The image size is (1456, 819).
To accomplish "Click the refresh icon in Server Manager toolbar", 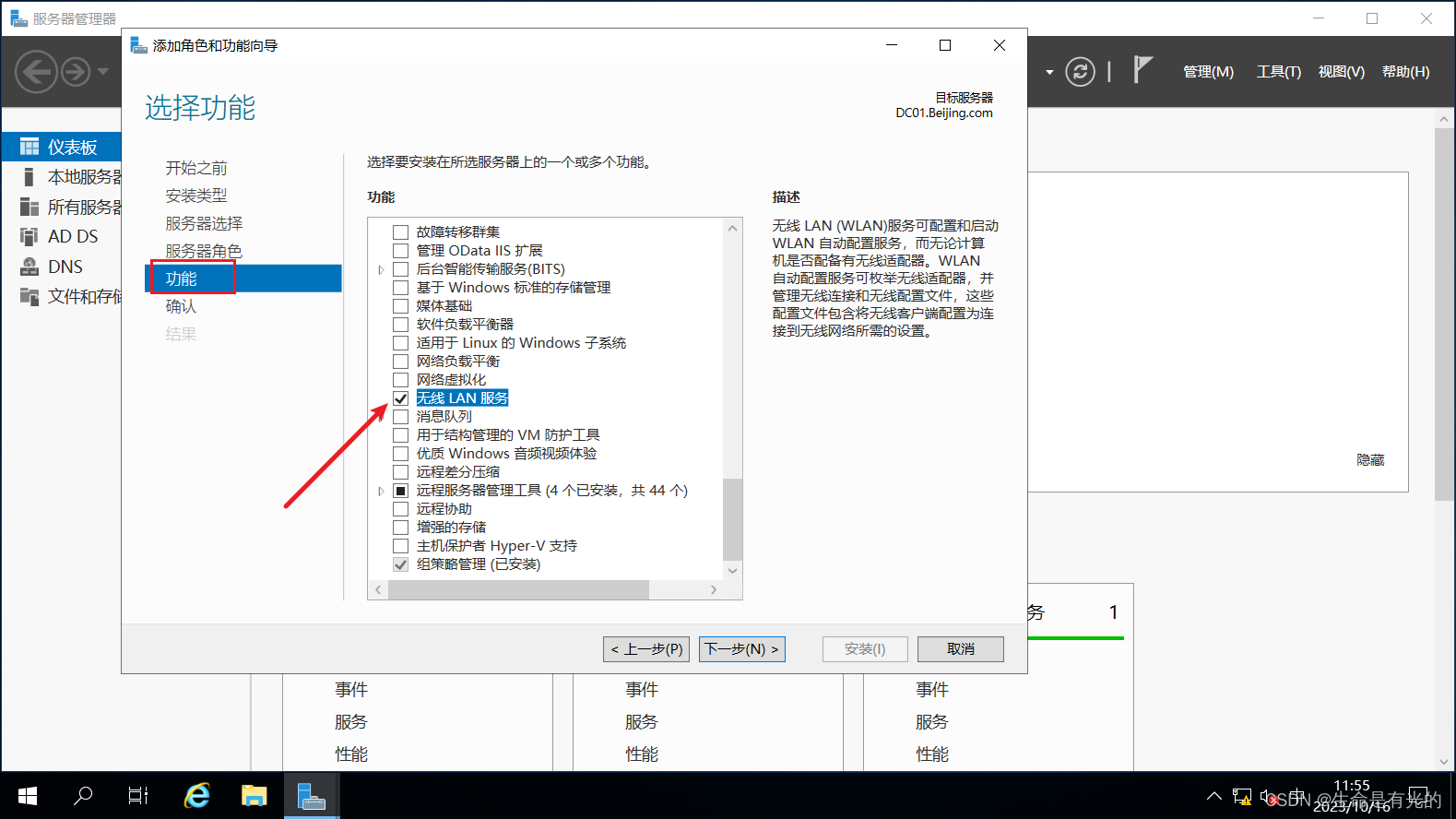I will 1080,71.
